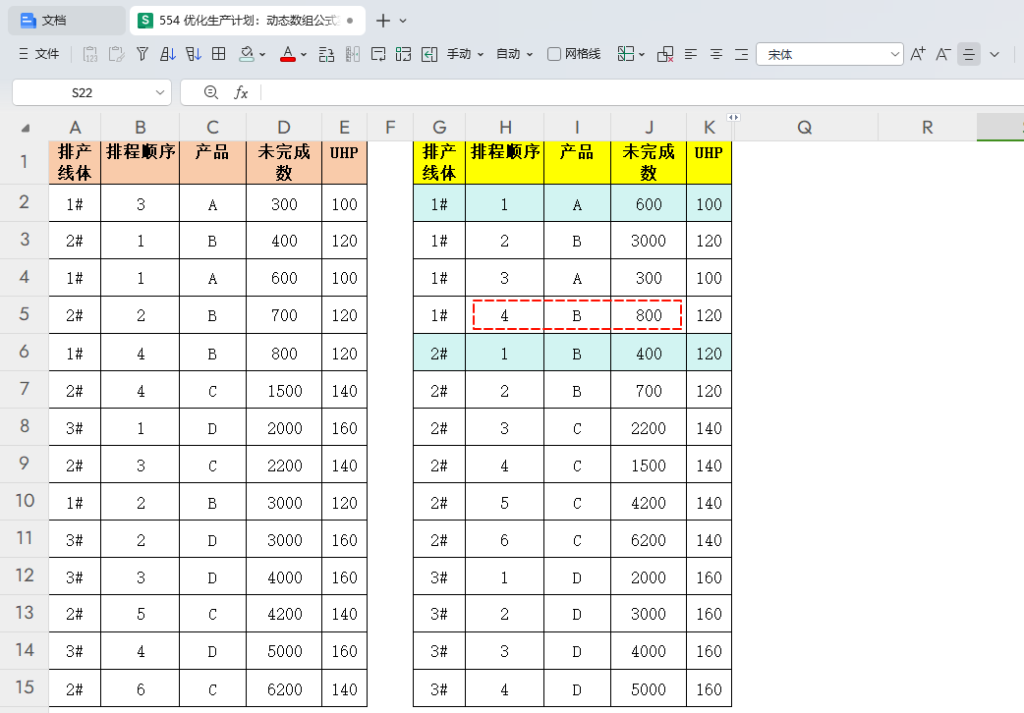1024x713 pixels.
Task: Click the borders grid icon
Action: tap(219, 54)
